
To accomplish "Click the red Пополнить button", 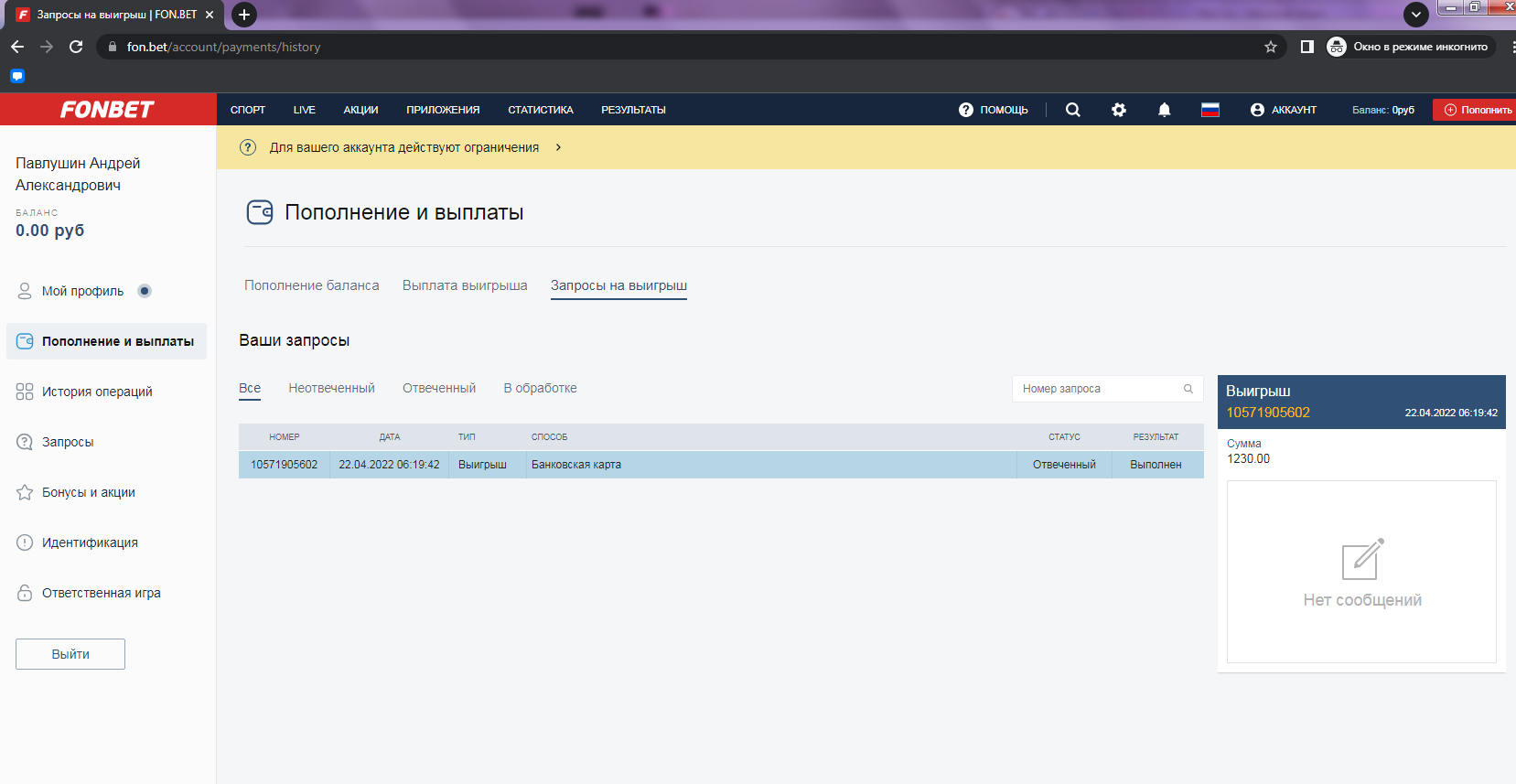I will 1474,110.
